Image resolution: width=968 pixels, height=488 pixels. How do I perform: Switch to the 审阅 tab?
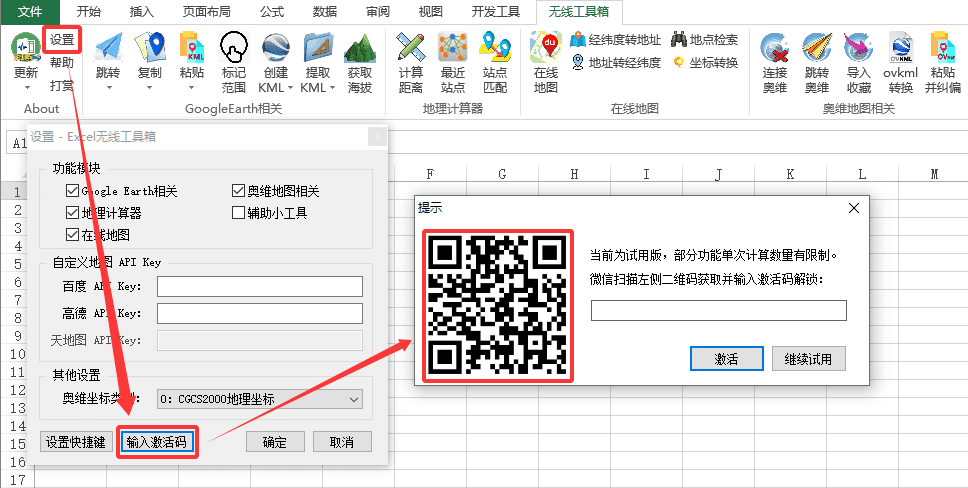378,12
